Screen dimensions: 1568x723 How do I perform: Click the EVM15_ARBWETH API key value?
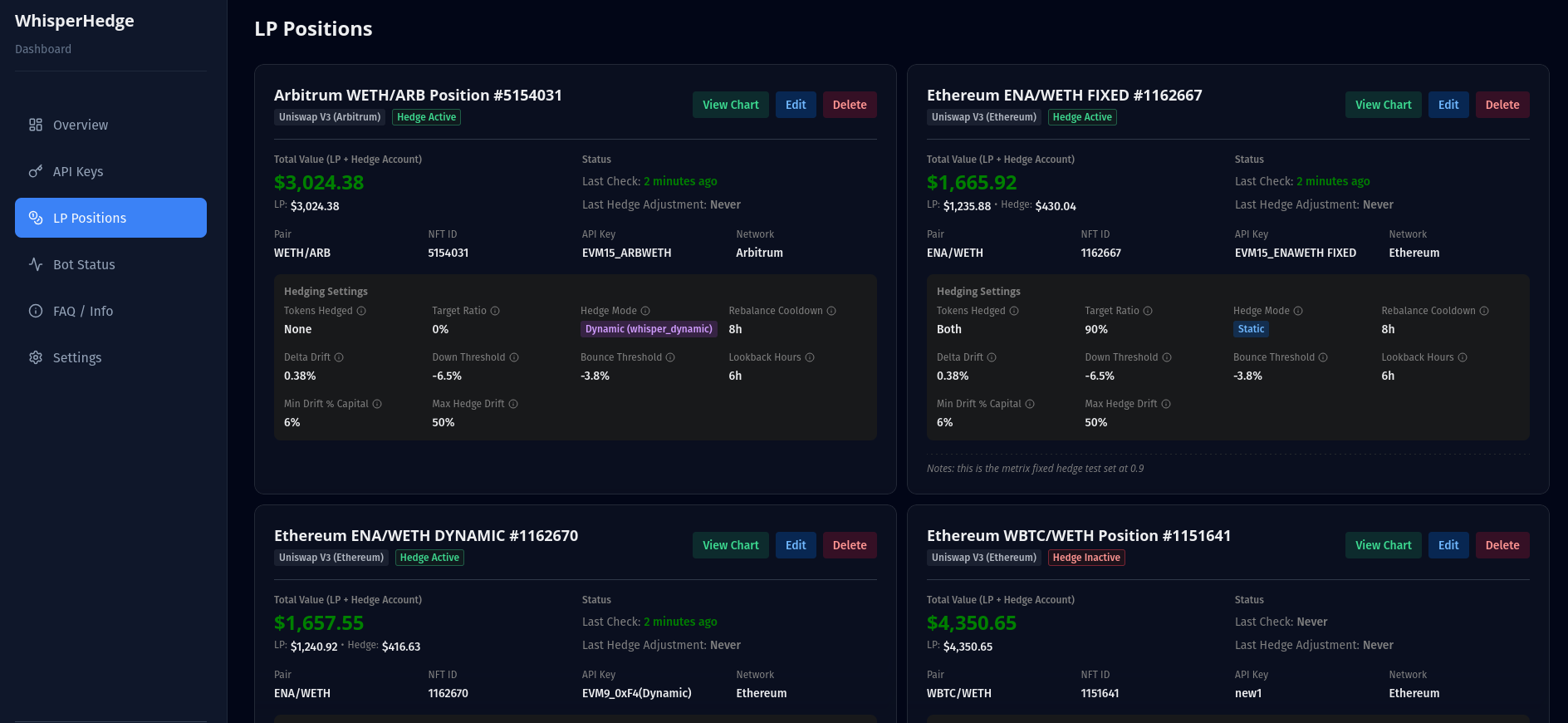pyautogui.click(x=627, y=253)
